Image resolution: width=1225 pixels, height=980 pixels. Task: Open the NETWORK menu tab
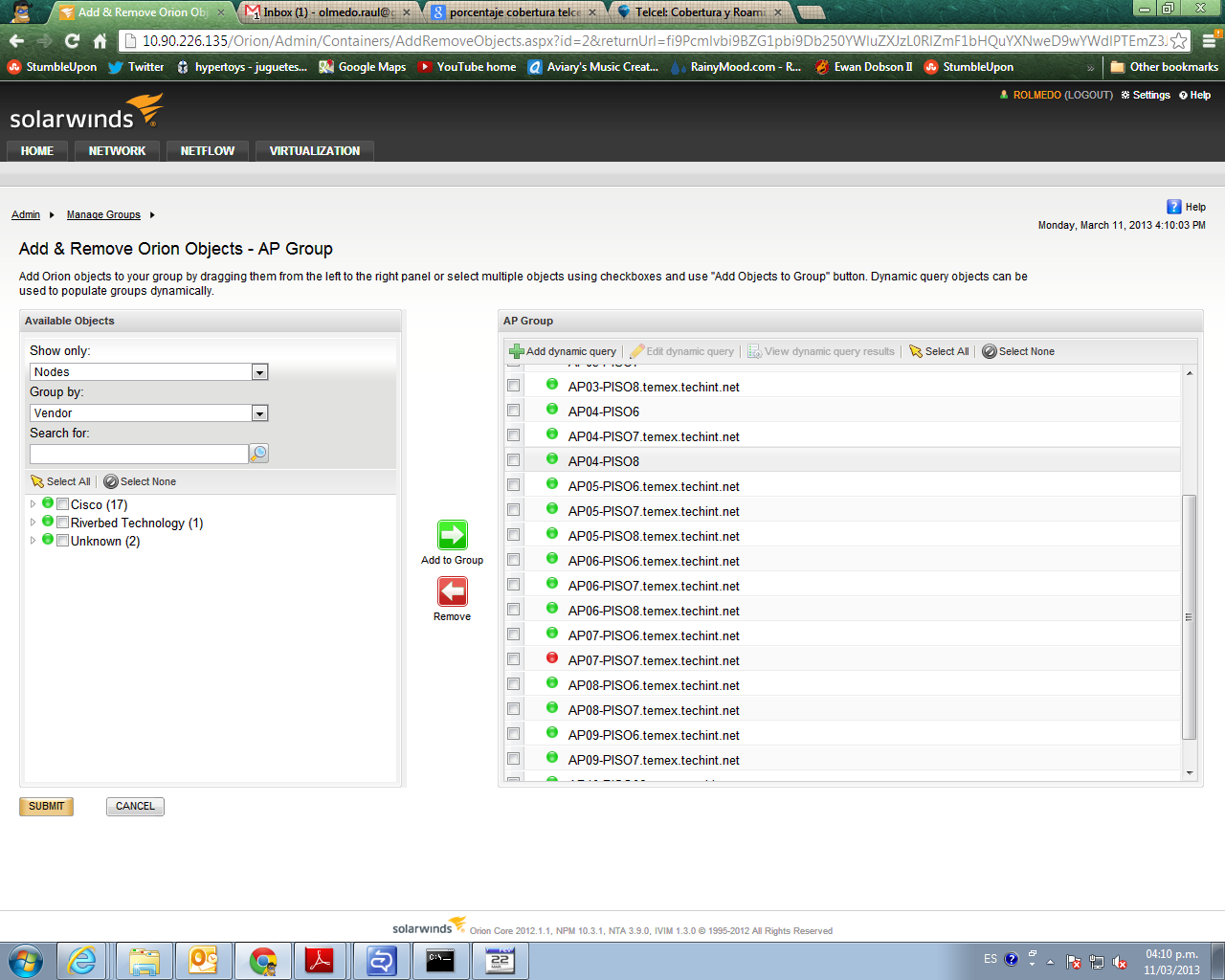tap(117, 151)
